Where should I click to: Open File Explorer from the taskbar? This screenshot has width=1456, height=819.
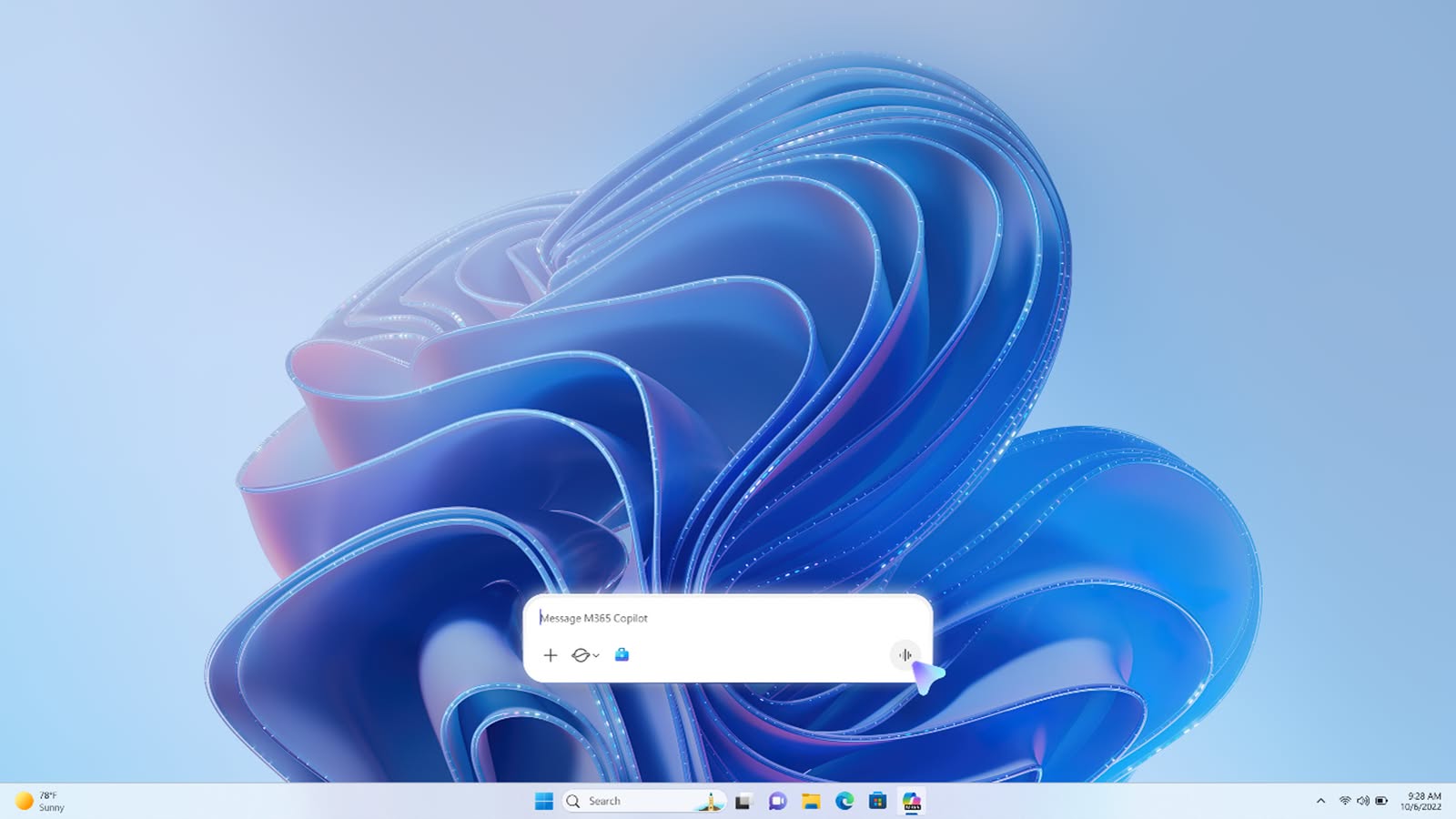pyautogui.click(x=810, y=801)
